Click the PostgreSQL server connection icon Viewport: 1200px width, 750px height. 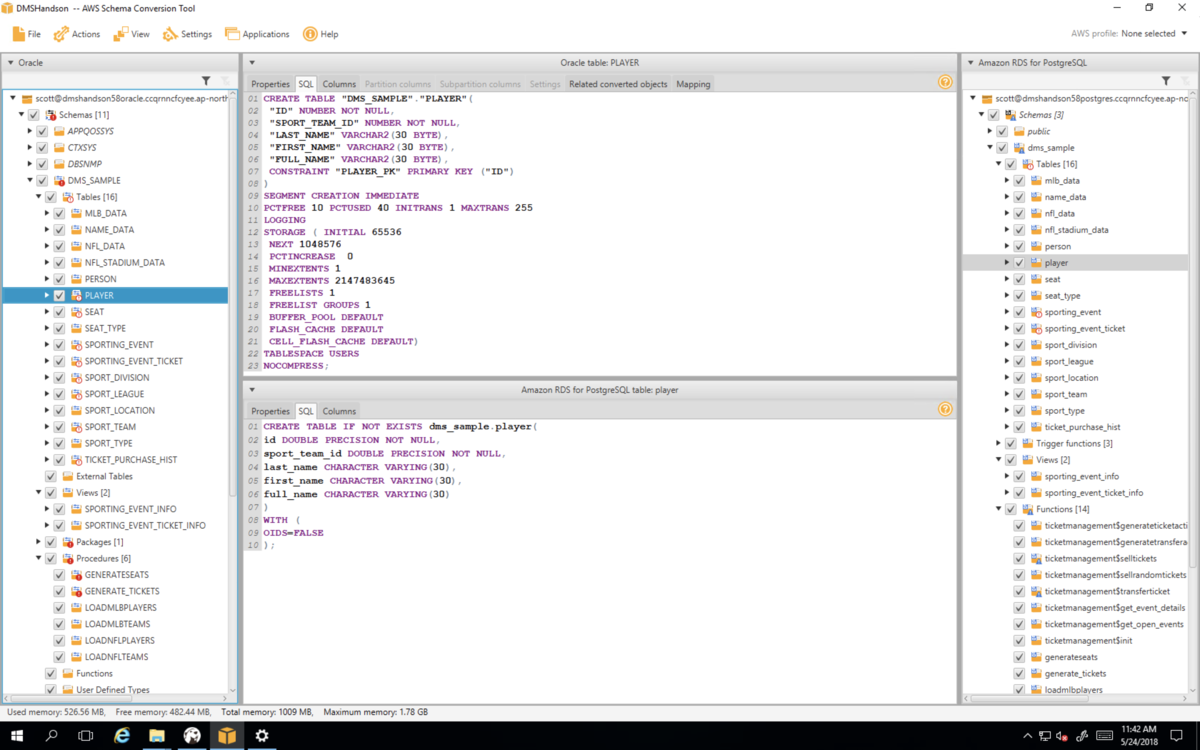(987, 99)
